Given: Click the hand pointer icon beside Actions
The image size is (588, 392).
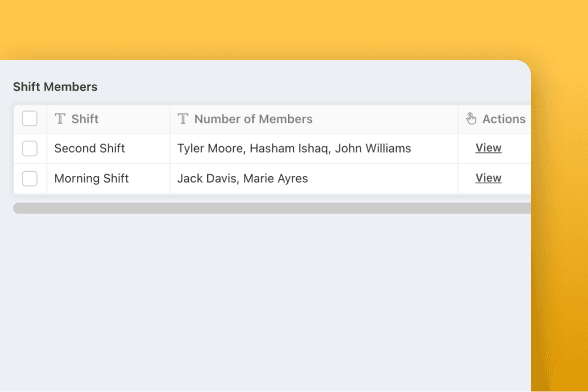Looking at the screenshot, I should coord(471,119).
